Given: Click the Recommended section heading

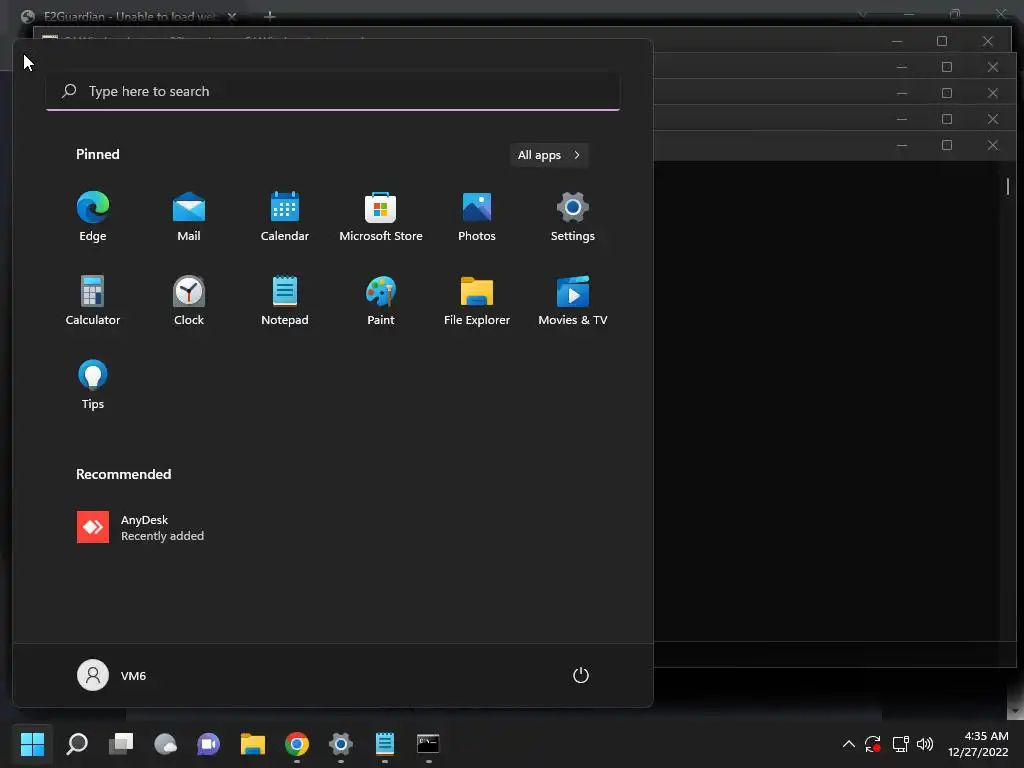Looking at the screenshot, I should tap(123, 474).
